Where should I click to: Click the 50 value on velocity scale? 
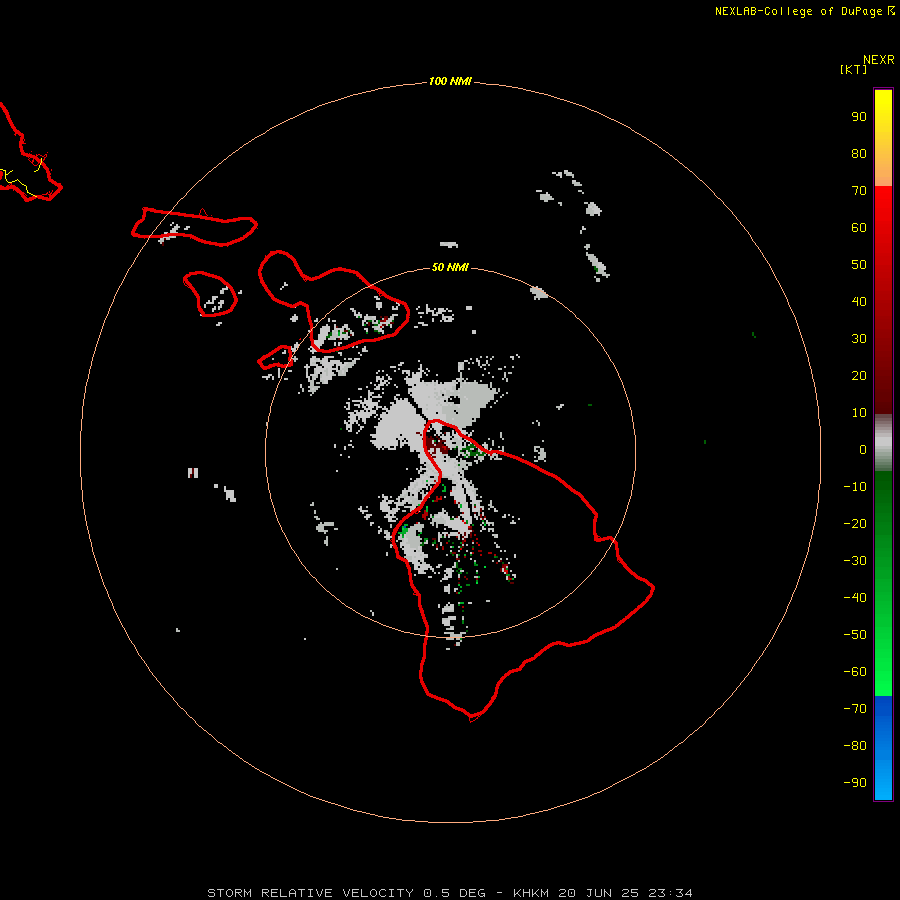(x=859, y=265)
